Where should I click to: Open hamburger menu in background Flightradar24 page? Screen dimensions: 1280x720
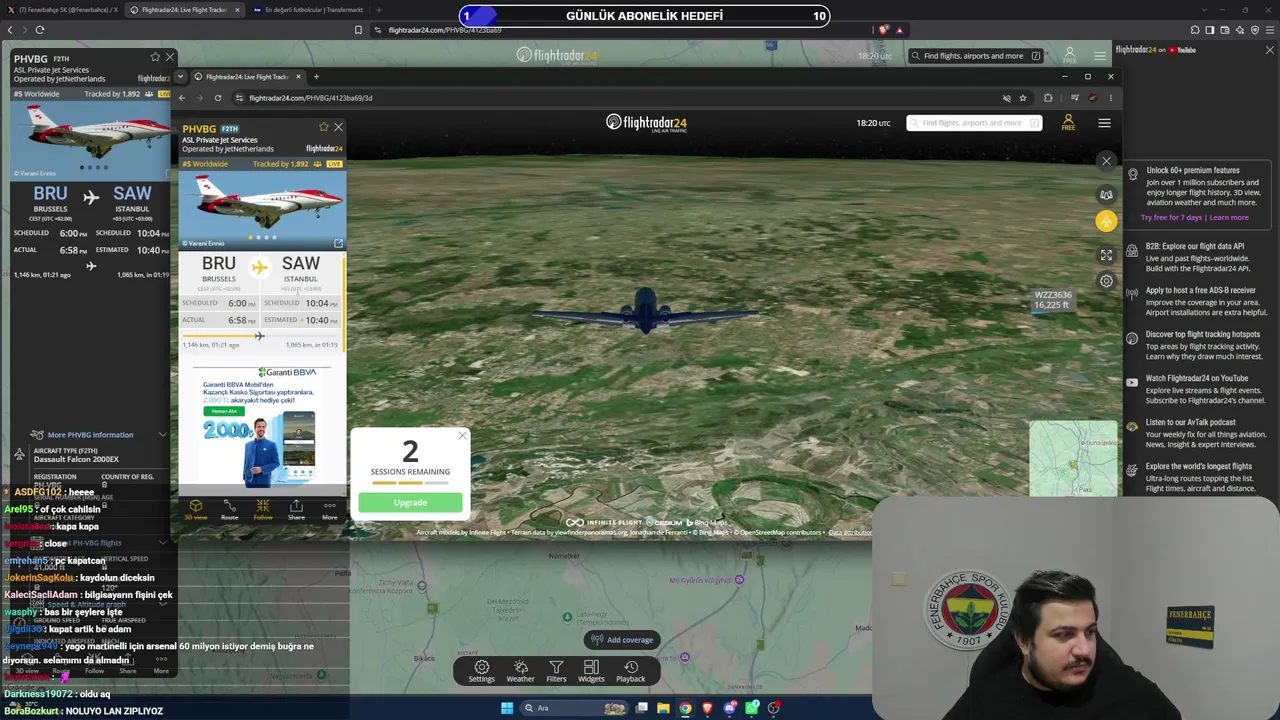coord(1100,56)
